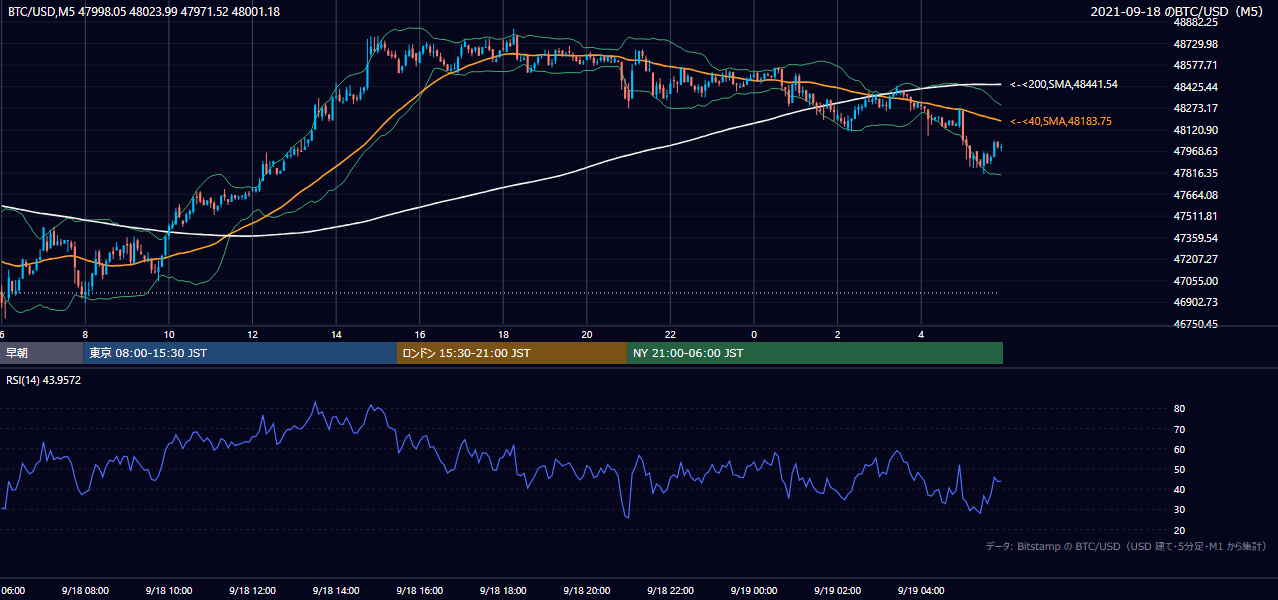Click RSI axis level 40
Screen dimensions: 1278x600
tap(1179, 489)
